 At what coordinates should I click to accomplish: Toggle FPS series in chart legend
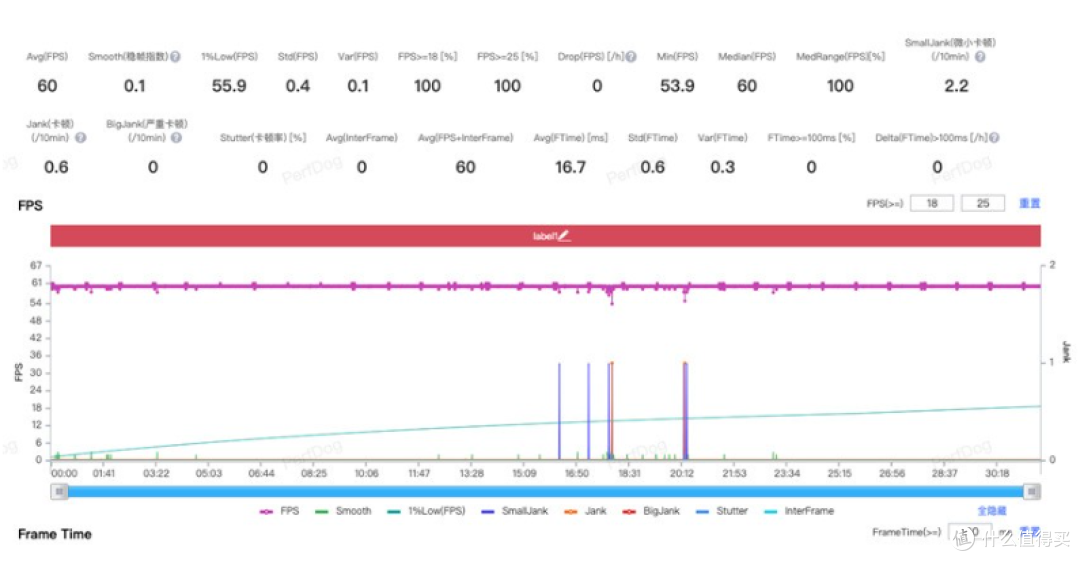pyautogui.click(x=279, y=511)
